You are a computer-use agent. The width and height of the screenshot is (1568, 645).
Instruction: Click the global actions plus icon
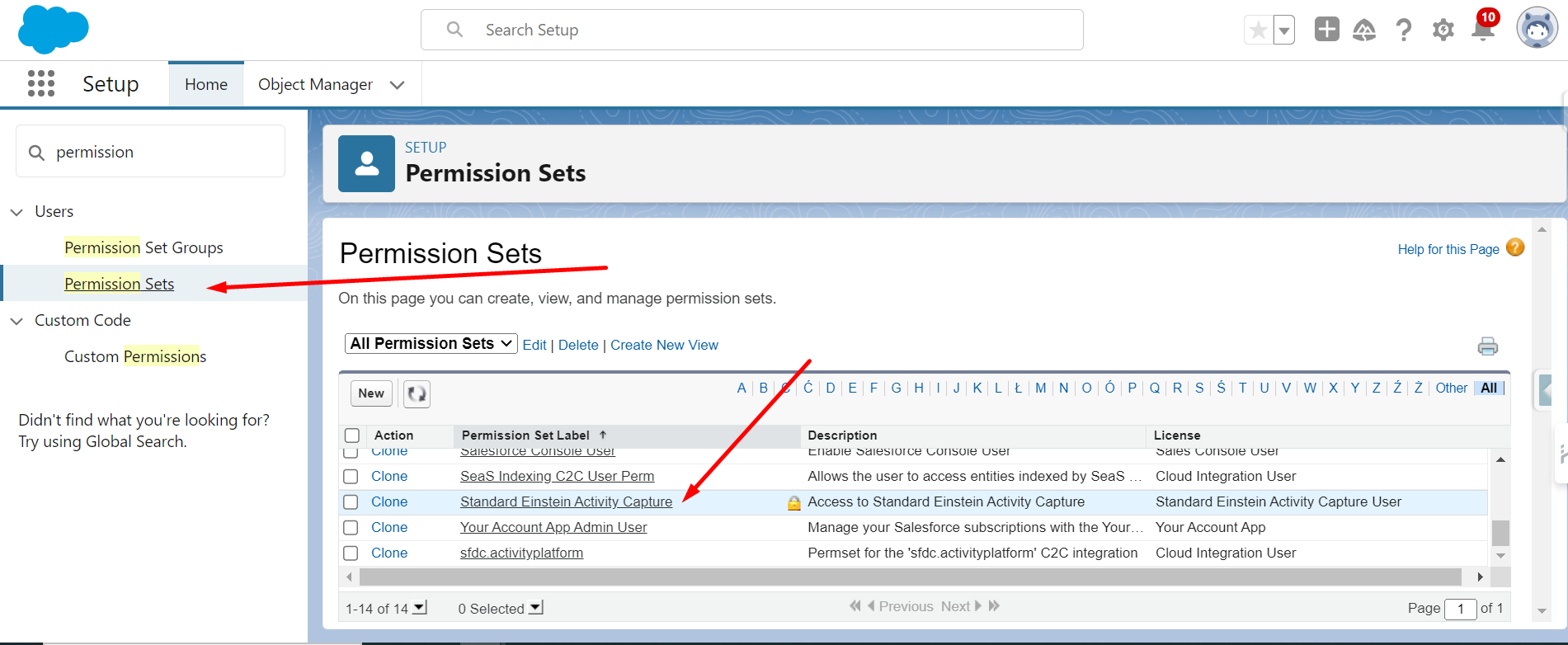tap(1326, 30)
